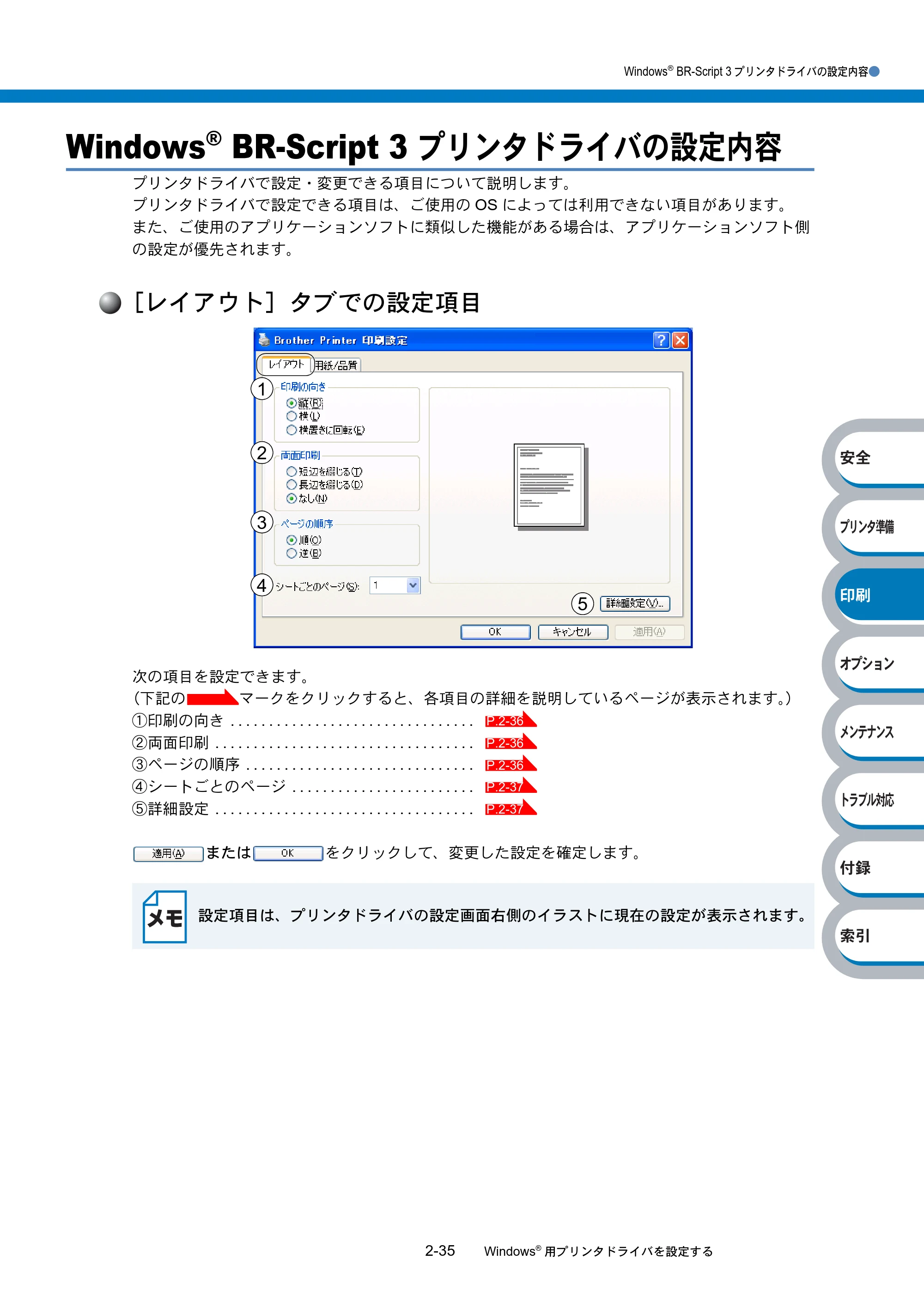Switch to the 用紙/品質 tab
Image resolution: width=924 pixels, height=1308 pixels.
[337, 365]
